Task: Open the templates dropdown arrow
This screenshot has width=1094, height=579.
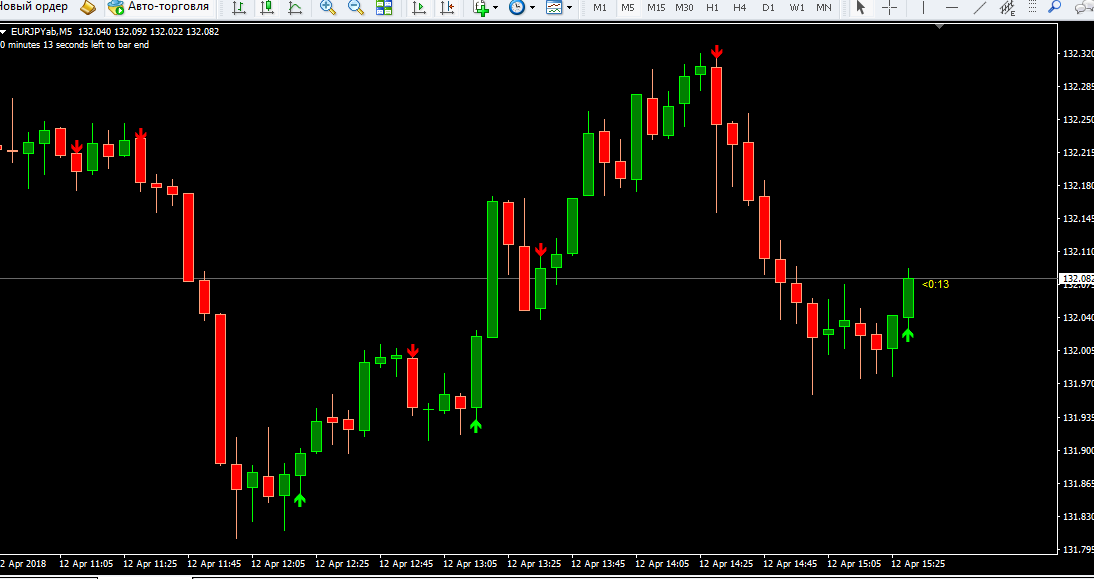Action: (569, 8)
